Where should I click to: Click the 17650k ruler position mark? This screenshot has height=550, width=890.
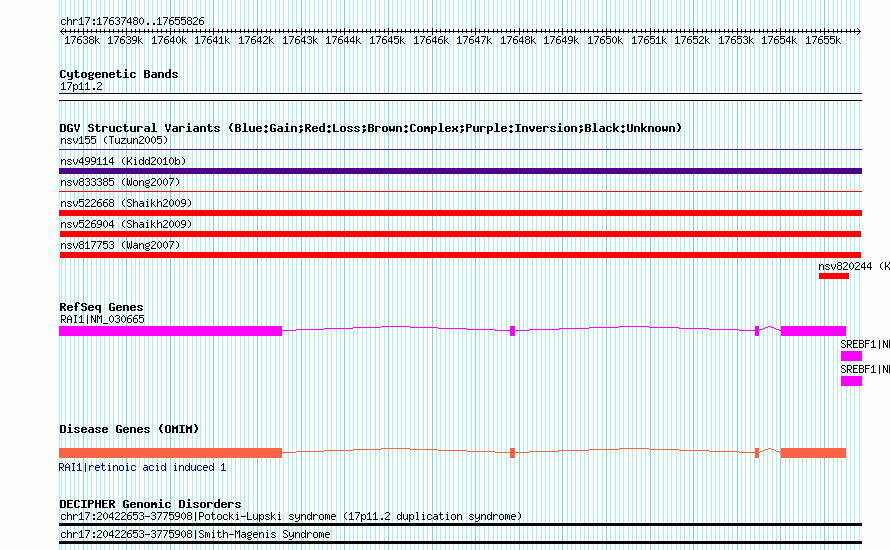pyautogui.click(x=605, y=40)
